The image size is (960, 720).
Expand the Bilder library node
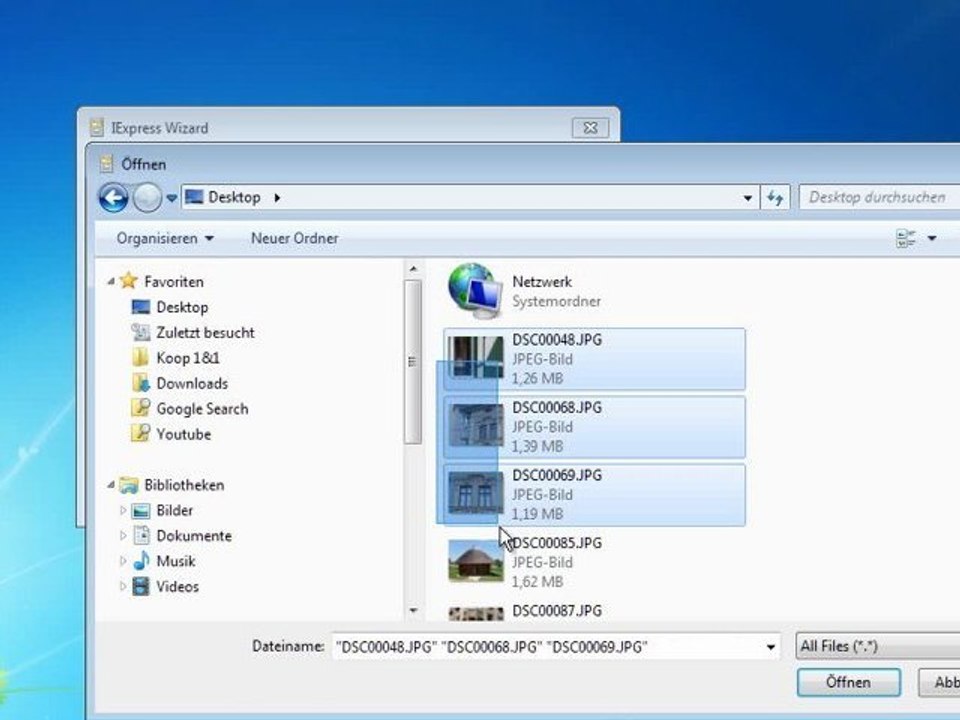122,510
